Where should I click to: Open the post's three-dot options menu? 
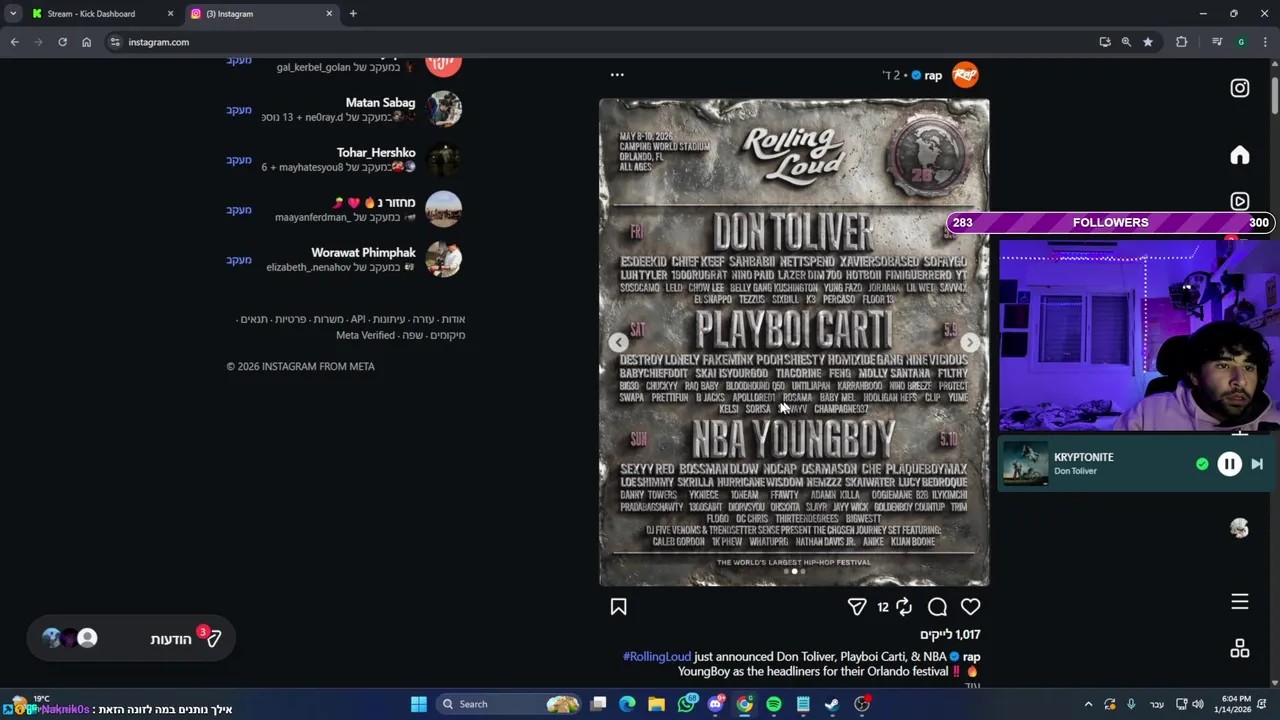(x=617, y=75)
